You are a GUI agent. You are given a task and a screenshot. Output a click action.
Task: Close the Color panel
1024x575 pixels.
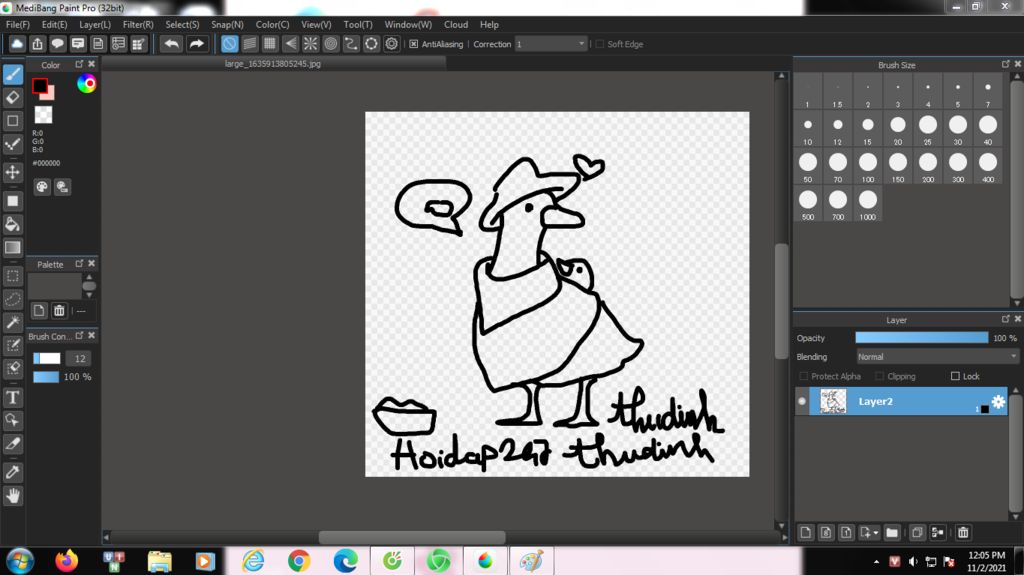click(91, 64)
